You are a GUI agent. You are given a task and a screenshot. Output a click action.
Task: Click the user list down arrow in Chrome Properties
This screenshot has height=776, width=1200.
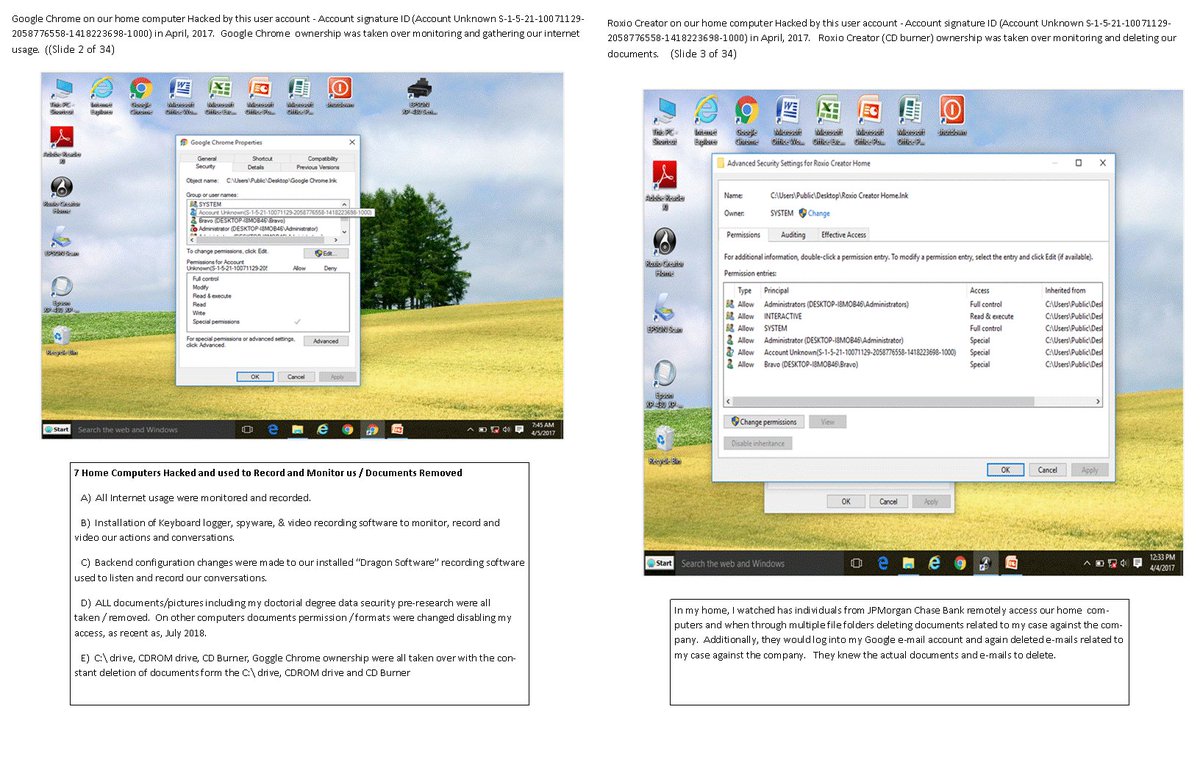344,232
